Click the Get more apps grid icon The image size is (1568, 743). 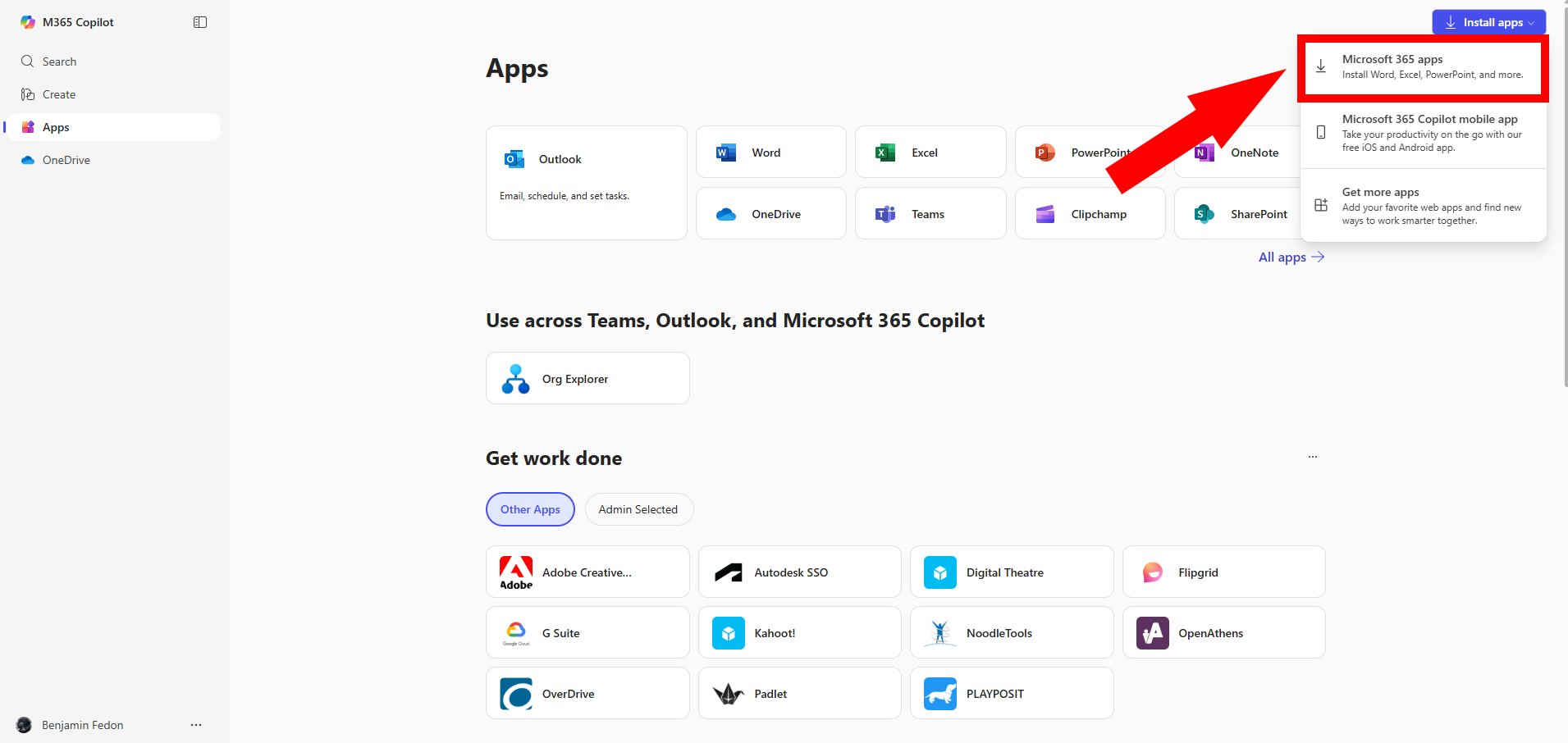click(x=1321, y=205)
